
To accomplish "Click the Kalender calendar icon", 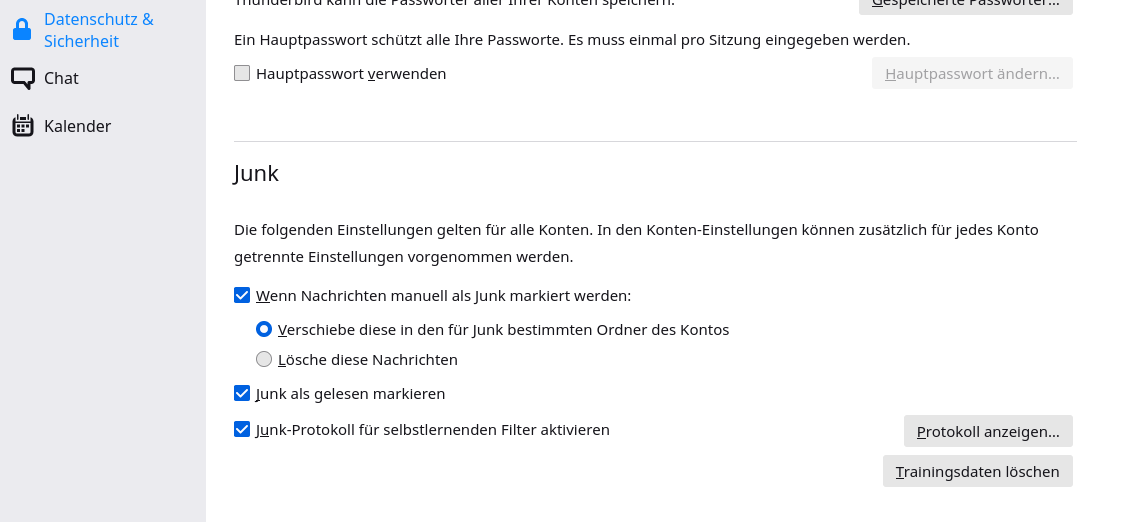I will [x=22, y=126].
